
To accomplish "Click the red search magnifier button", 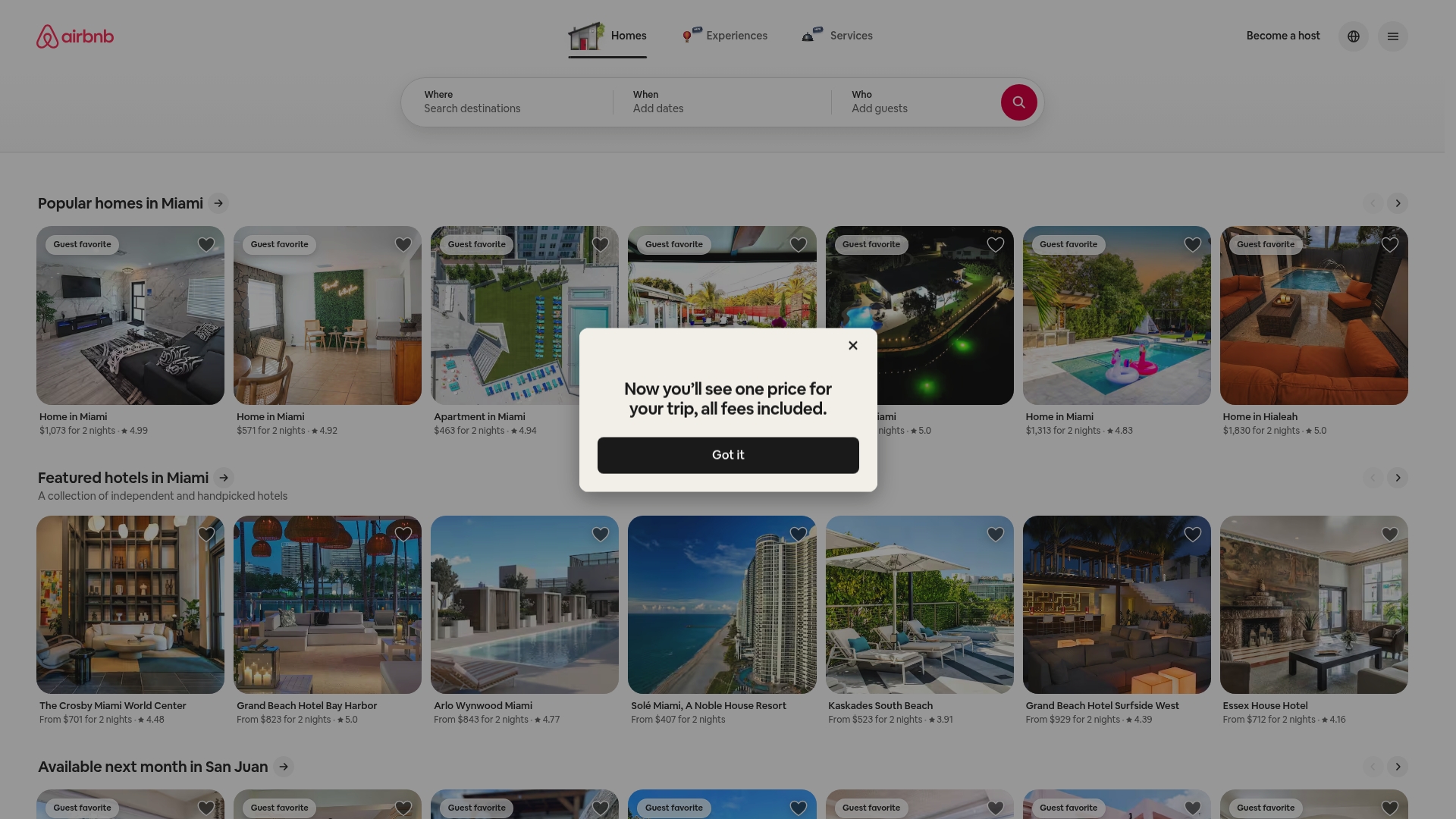I will tap(1018, 102).
